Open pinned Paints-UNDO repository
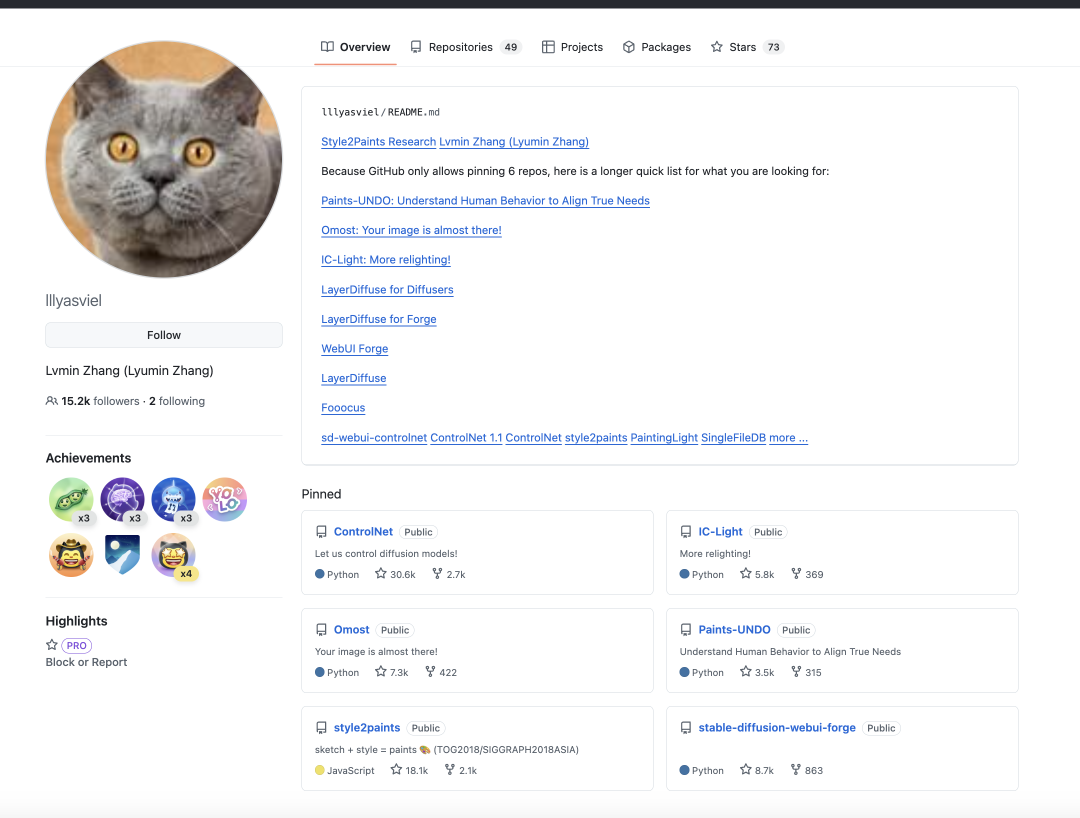Image resolution: width=1080 pixels, height=818 pixels. [734, 629]
